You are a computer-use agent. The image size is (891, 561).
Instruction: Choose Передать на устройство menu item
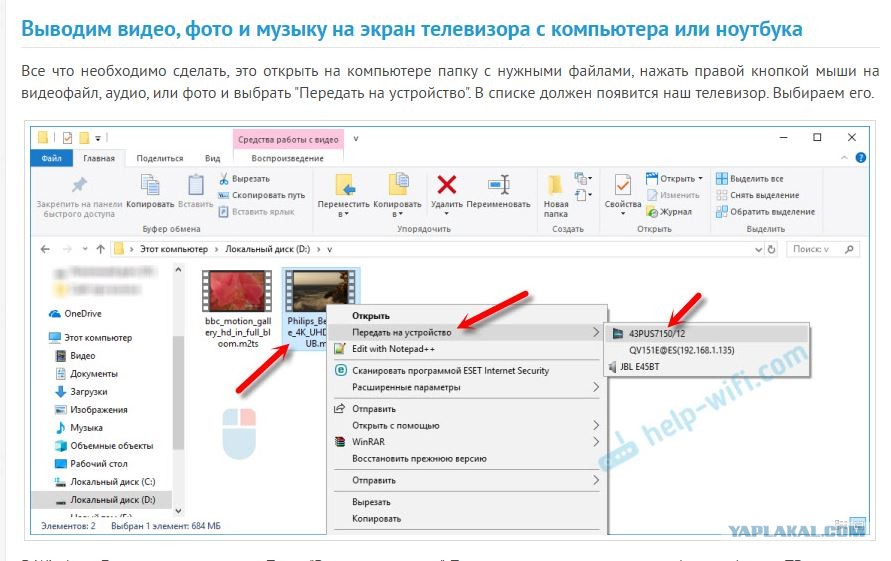pos(466,332)
